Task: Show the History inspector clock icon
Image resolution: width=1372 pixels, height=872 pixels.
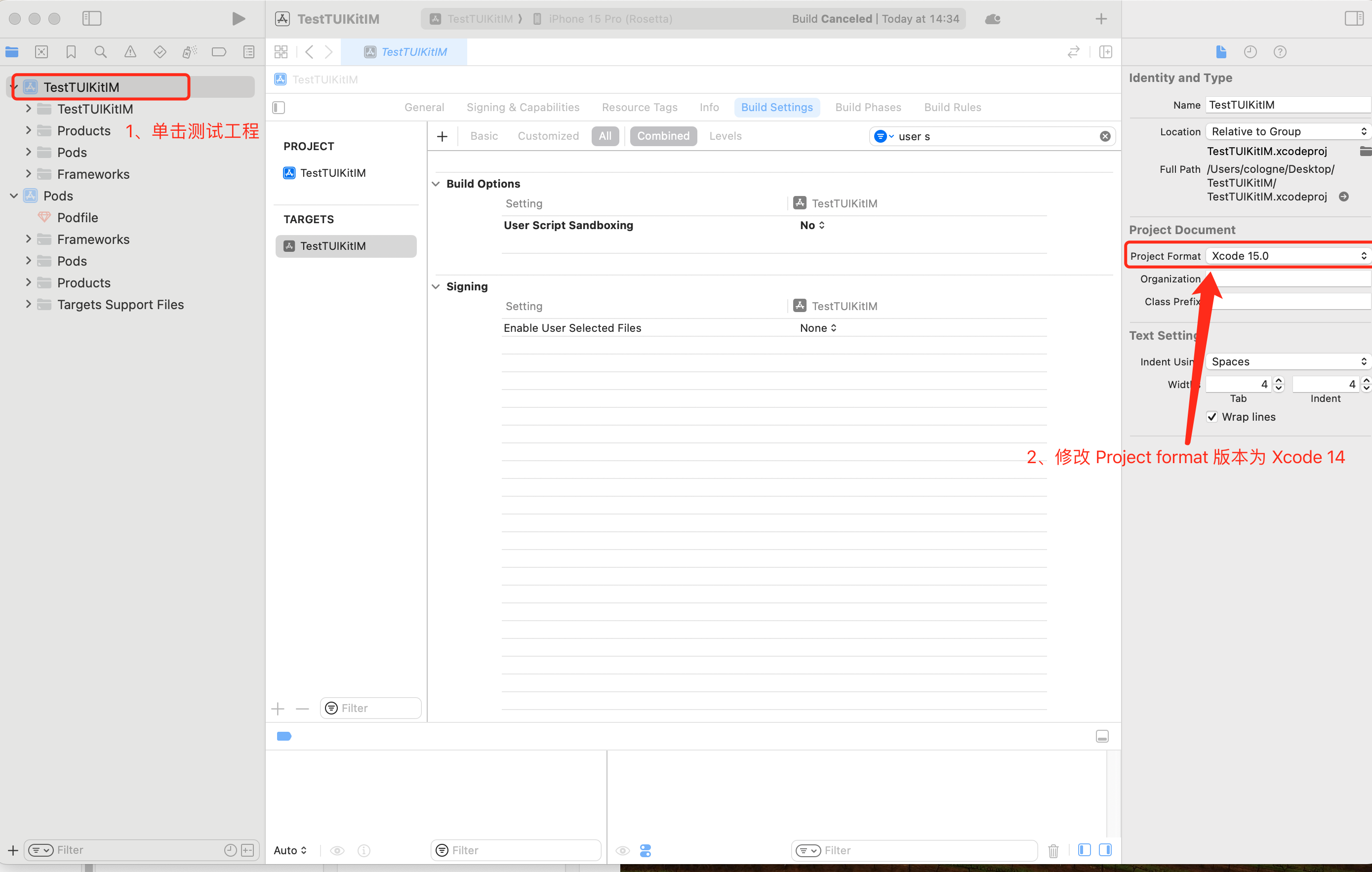Action: 1250,52
